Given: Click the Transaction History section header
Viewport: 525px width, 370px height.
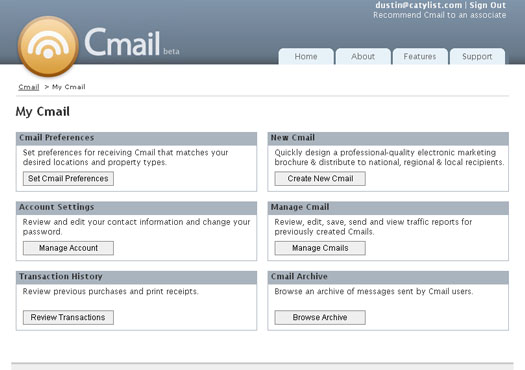Looking at the screenshot, I should point(137,277).
